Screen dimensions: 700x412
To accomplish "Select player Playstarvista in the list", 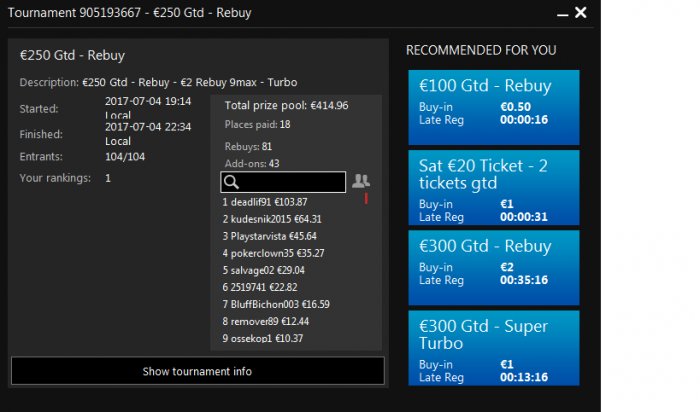I will (267, 236).
